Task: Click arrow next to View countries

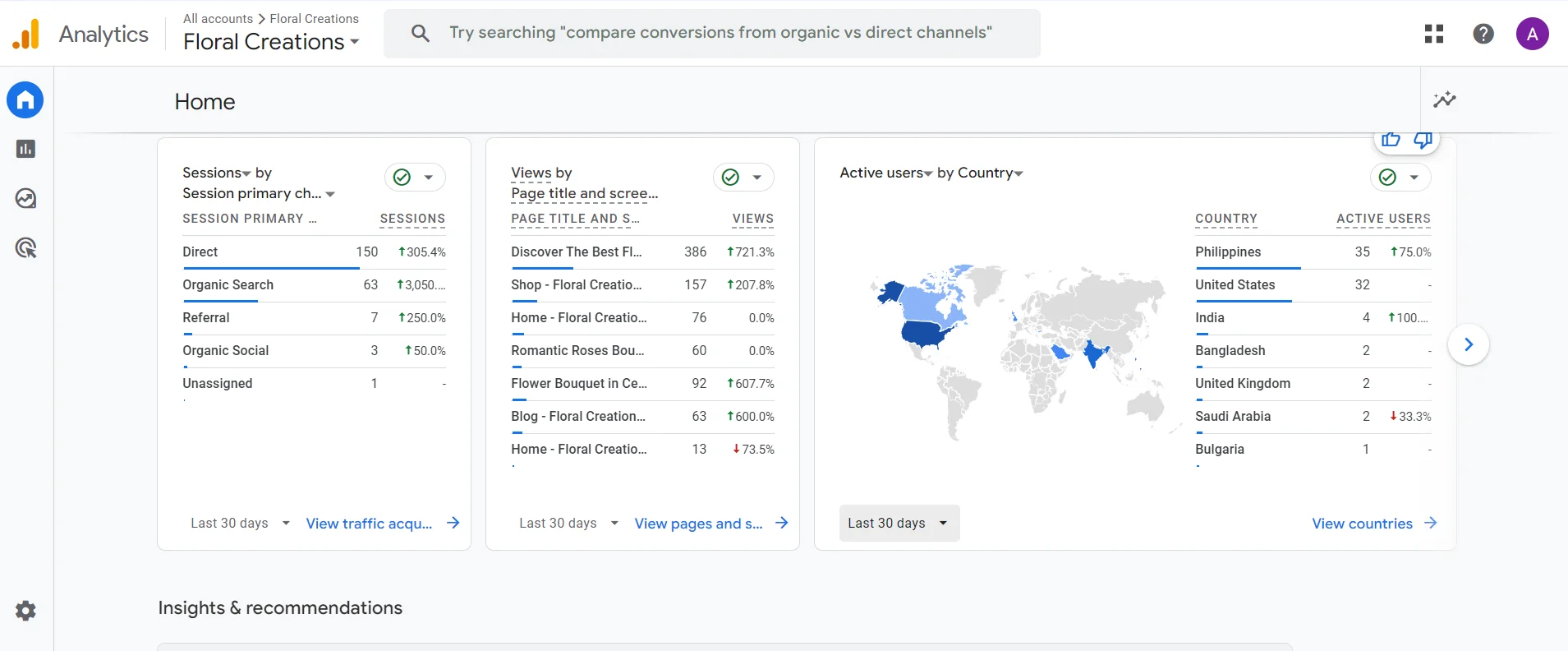Action: [1430, 523]
